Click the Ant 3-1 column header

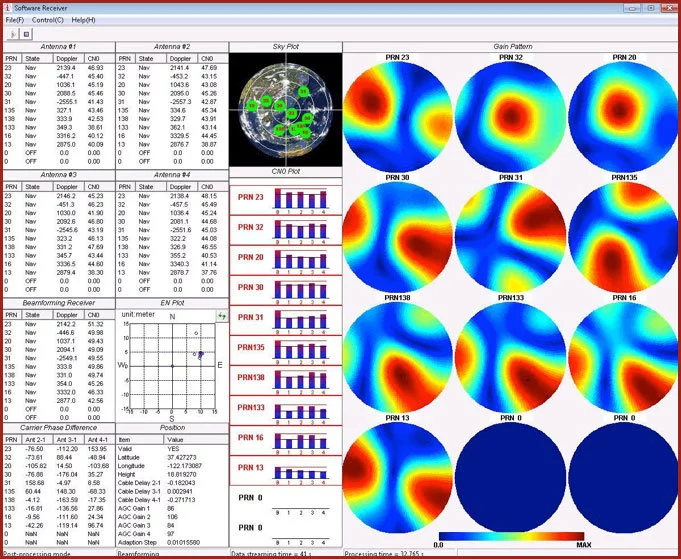(69, 440)
